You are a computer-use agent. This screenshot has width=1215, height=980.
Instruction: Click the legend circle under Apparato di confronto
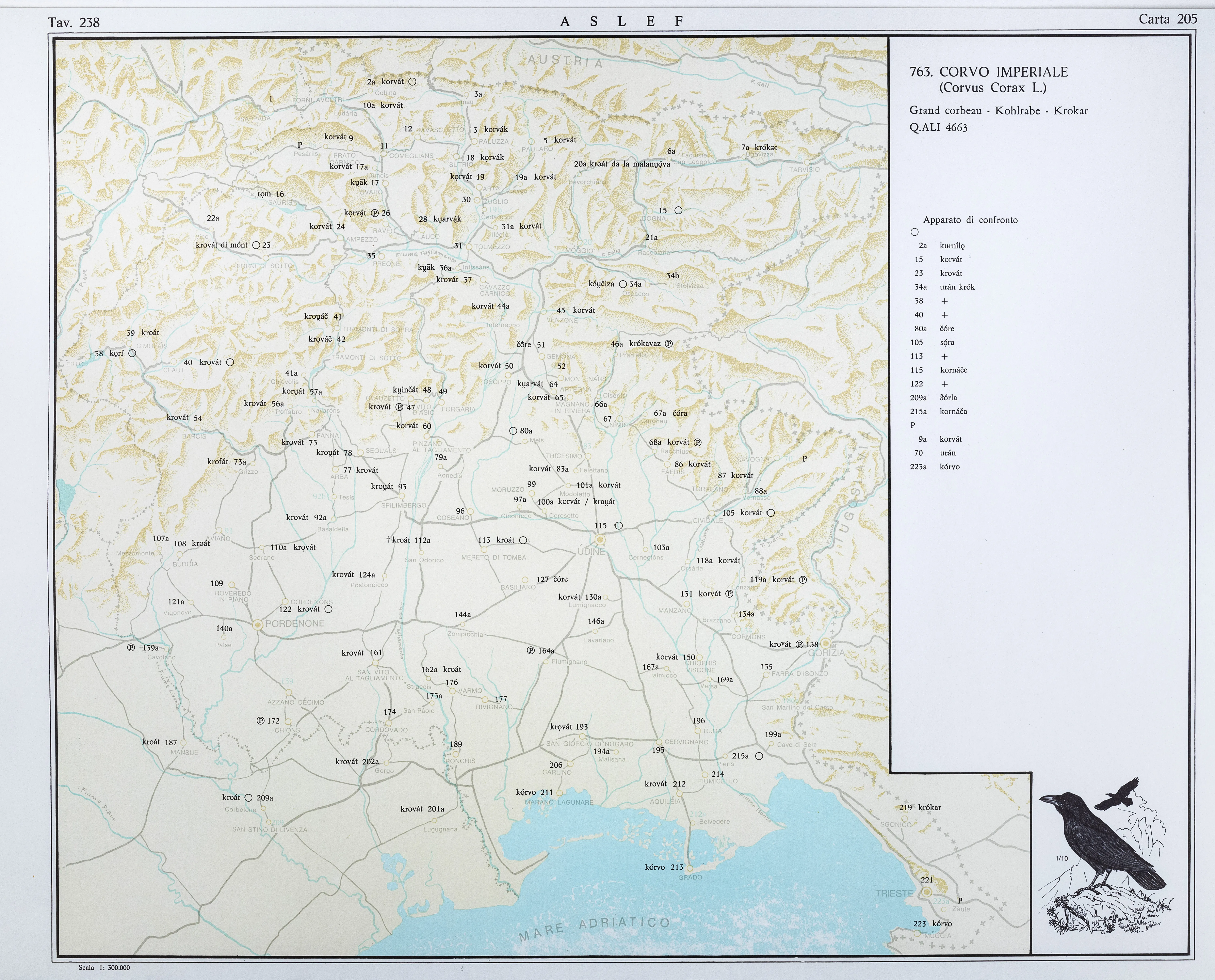pos(914,232)
